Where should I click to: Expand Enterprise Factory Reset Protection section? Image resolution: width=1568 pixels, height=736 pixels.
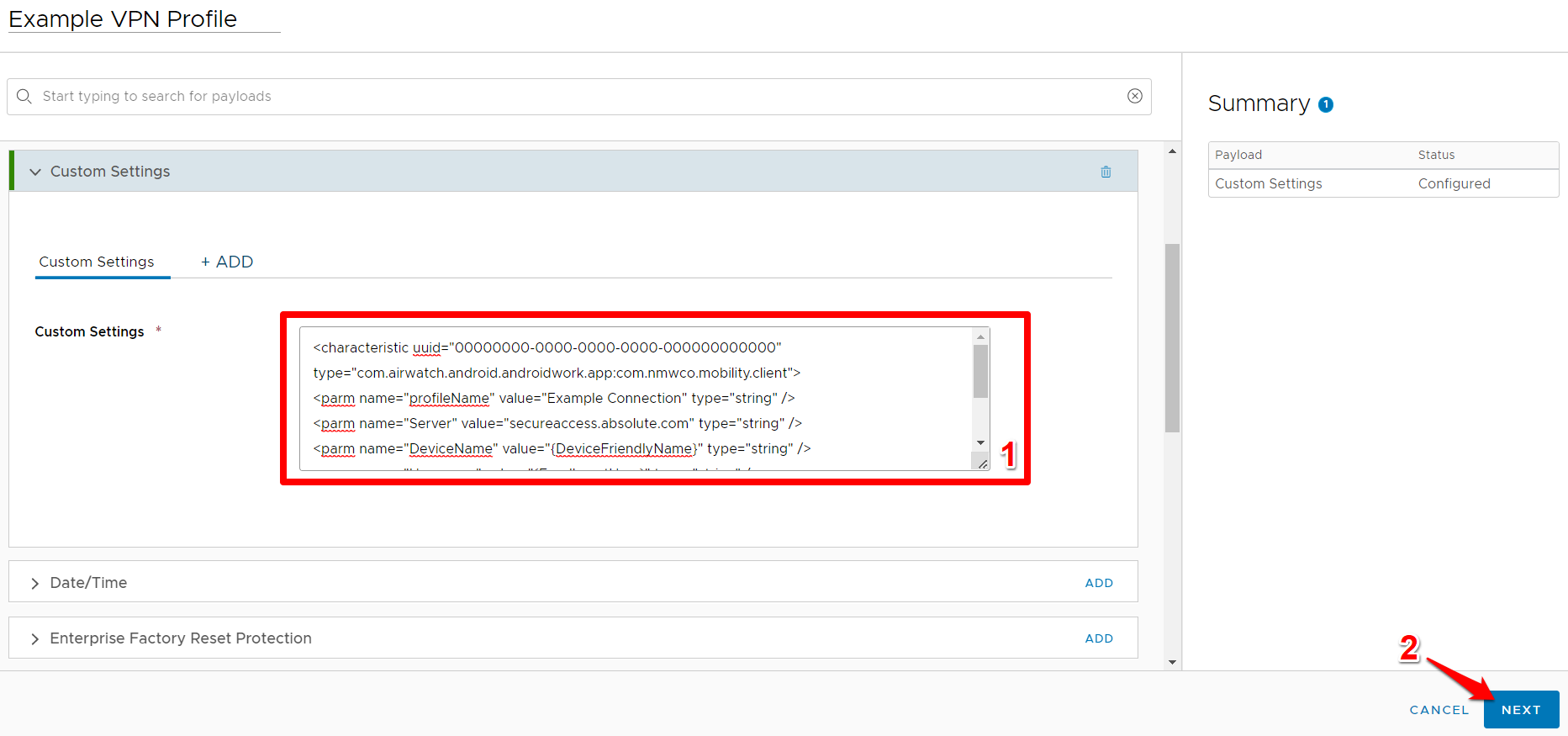pos(34,638)
